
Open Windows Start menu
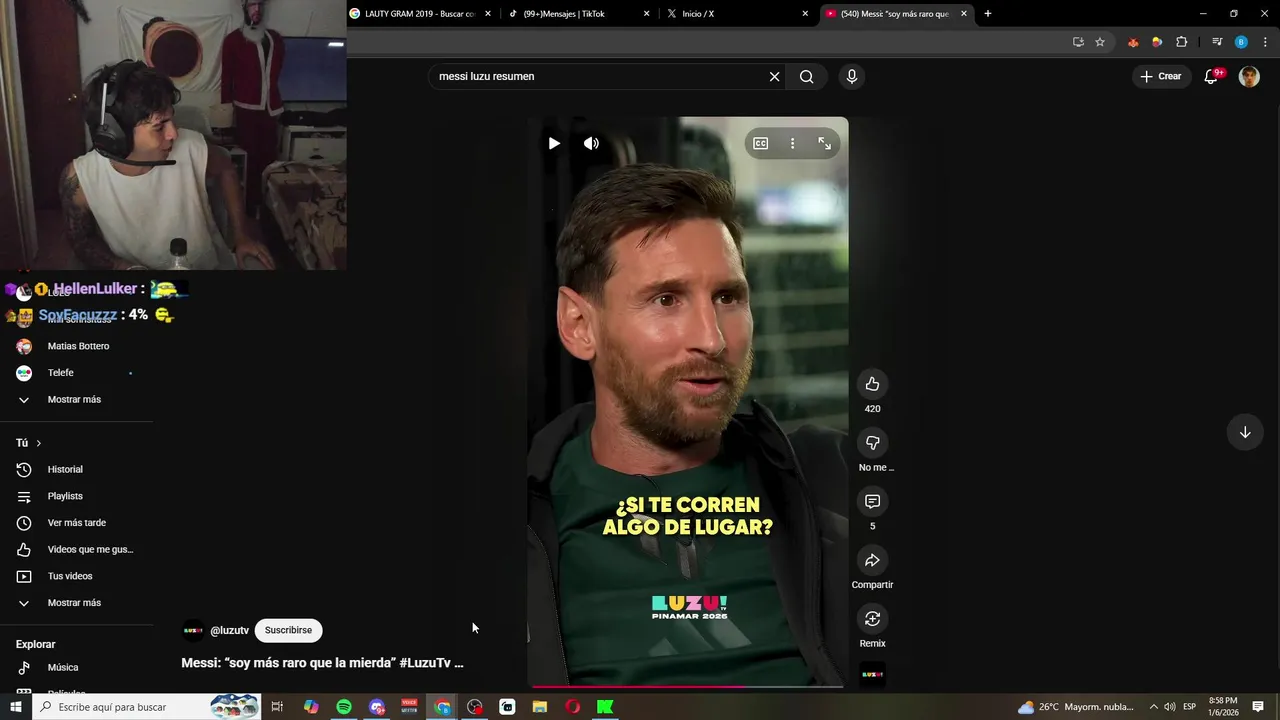[15, 707]
